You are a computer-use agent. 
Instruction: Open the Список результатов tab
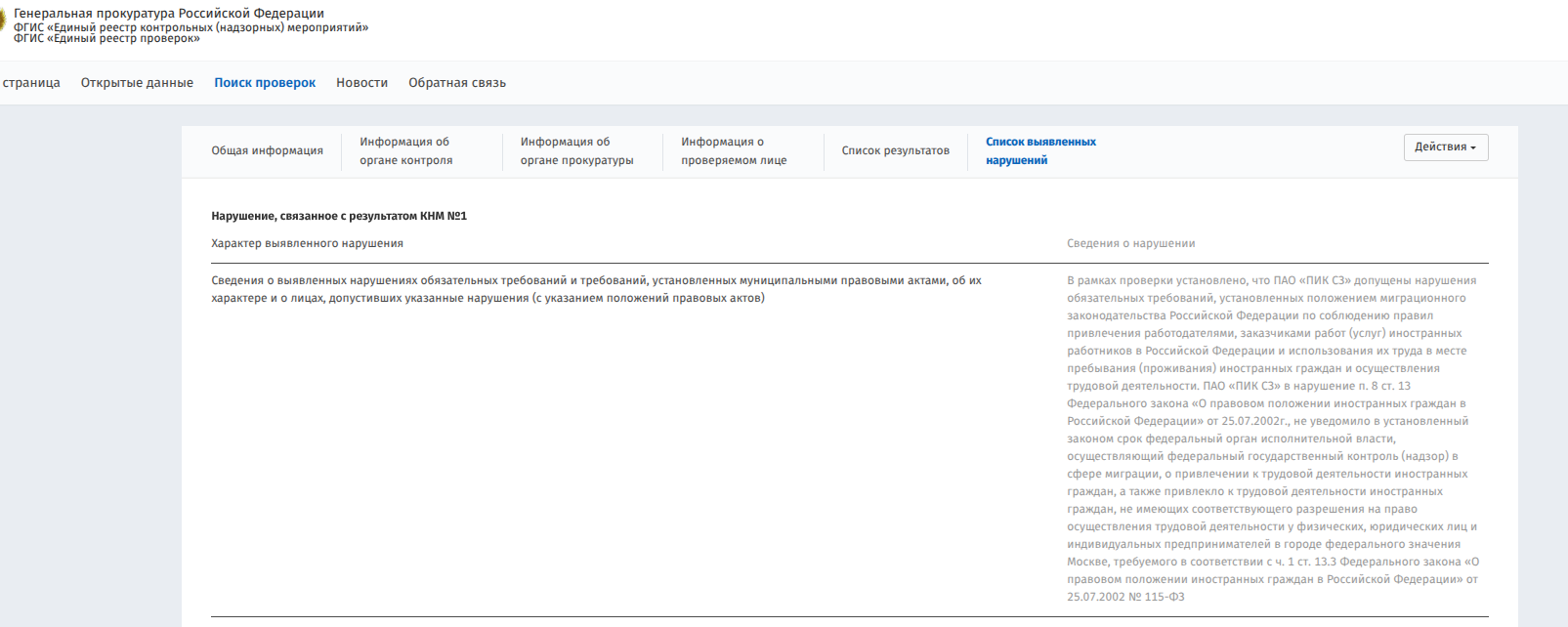coord(895,151)
